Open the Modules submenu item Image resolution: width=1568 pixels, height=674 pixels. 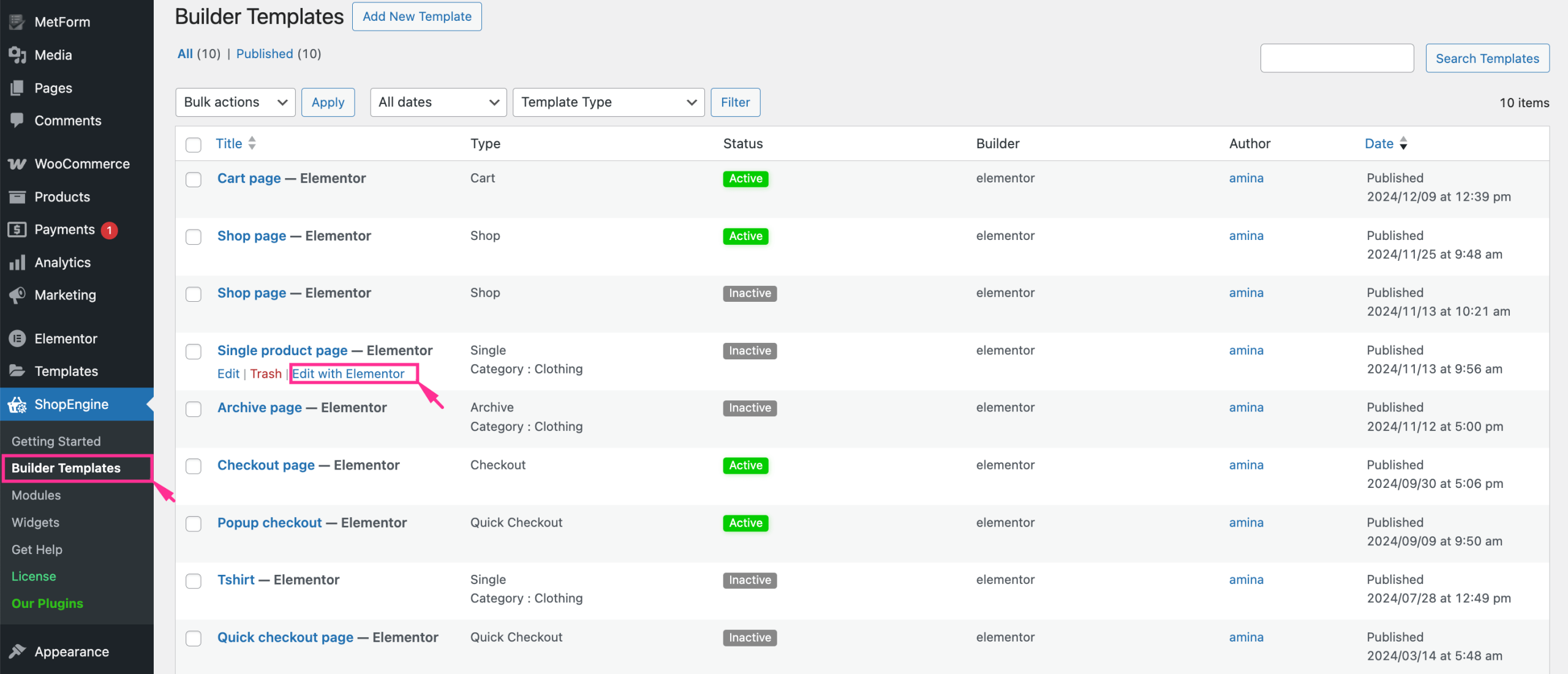[x=36, y=495]
